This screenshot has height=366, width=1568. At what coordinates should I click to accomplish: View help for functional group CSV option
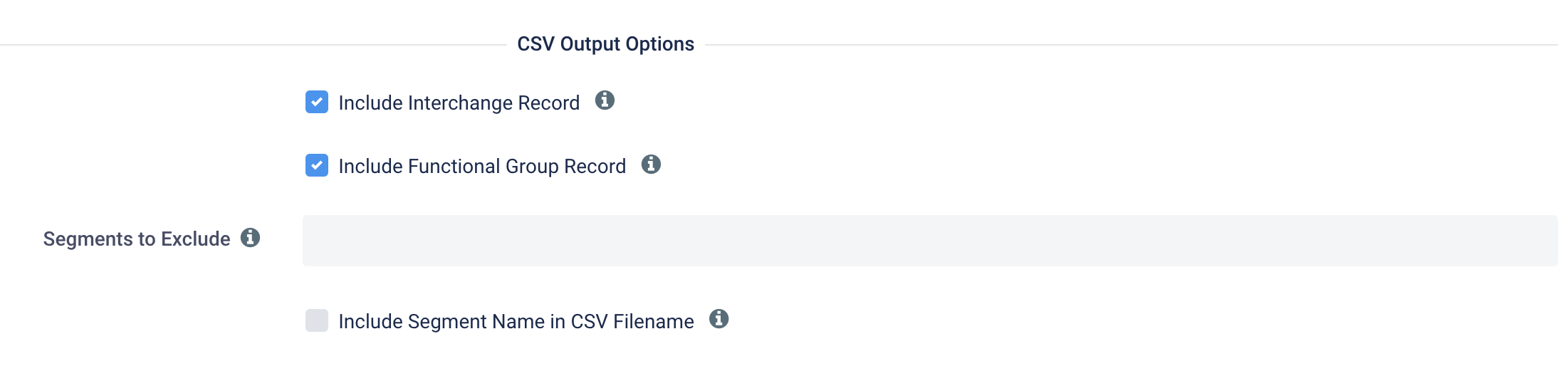[x=651, y=164]
